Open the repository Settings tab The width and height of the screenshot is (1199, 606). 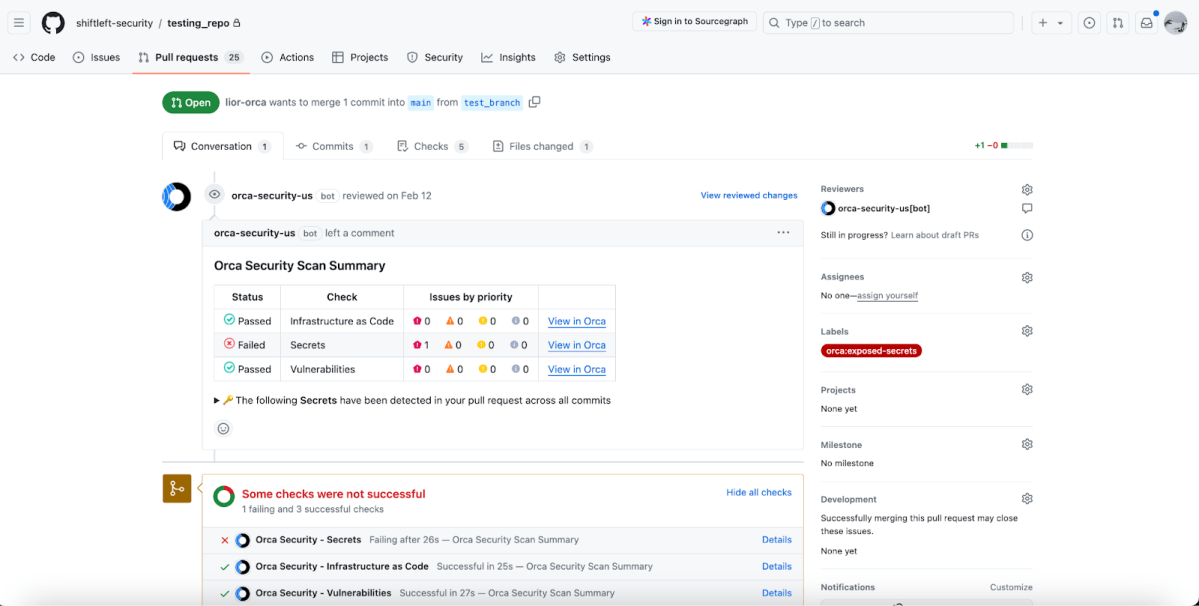coord(582,57)
